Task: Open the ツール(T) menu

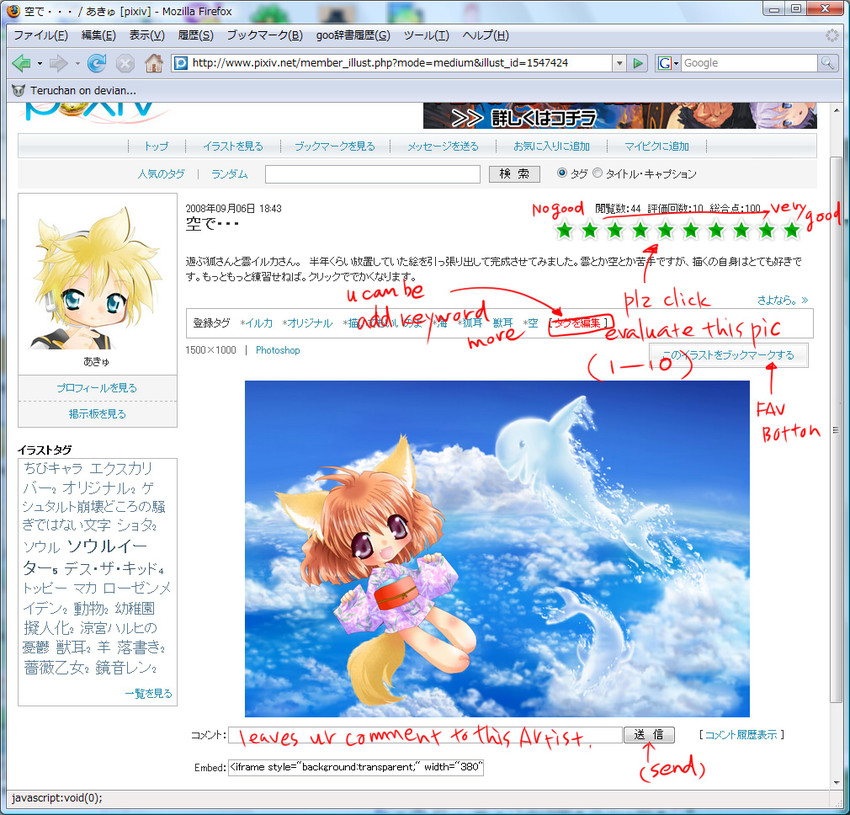Action: [426, 35]
